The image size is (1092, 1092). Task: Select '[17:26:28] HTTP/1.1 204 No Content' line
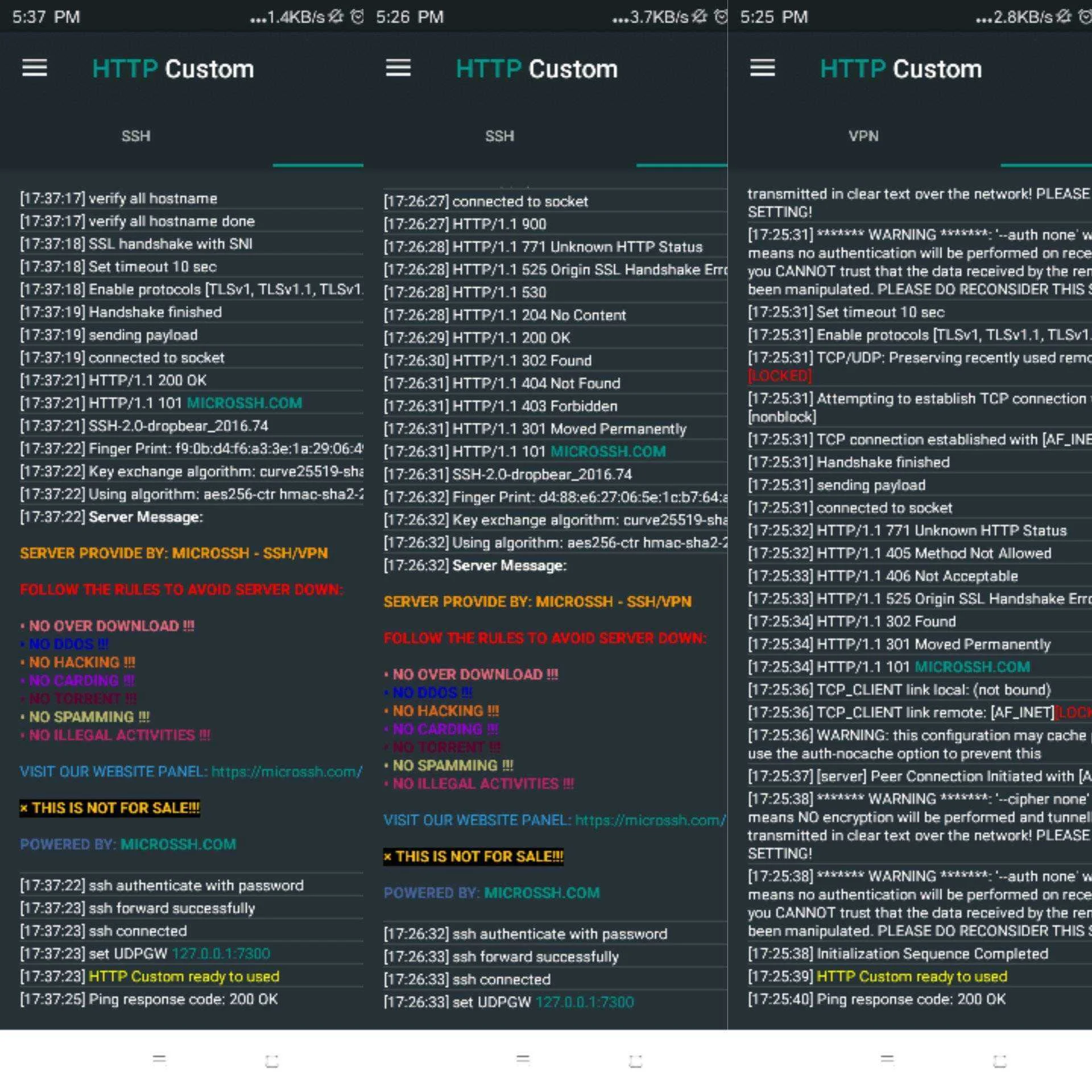[x=505, y=315]
